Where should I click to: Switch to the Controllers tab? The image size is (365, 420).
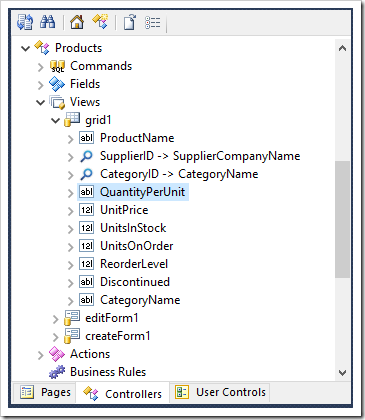tap(123, 394)
